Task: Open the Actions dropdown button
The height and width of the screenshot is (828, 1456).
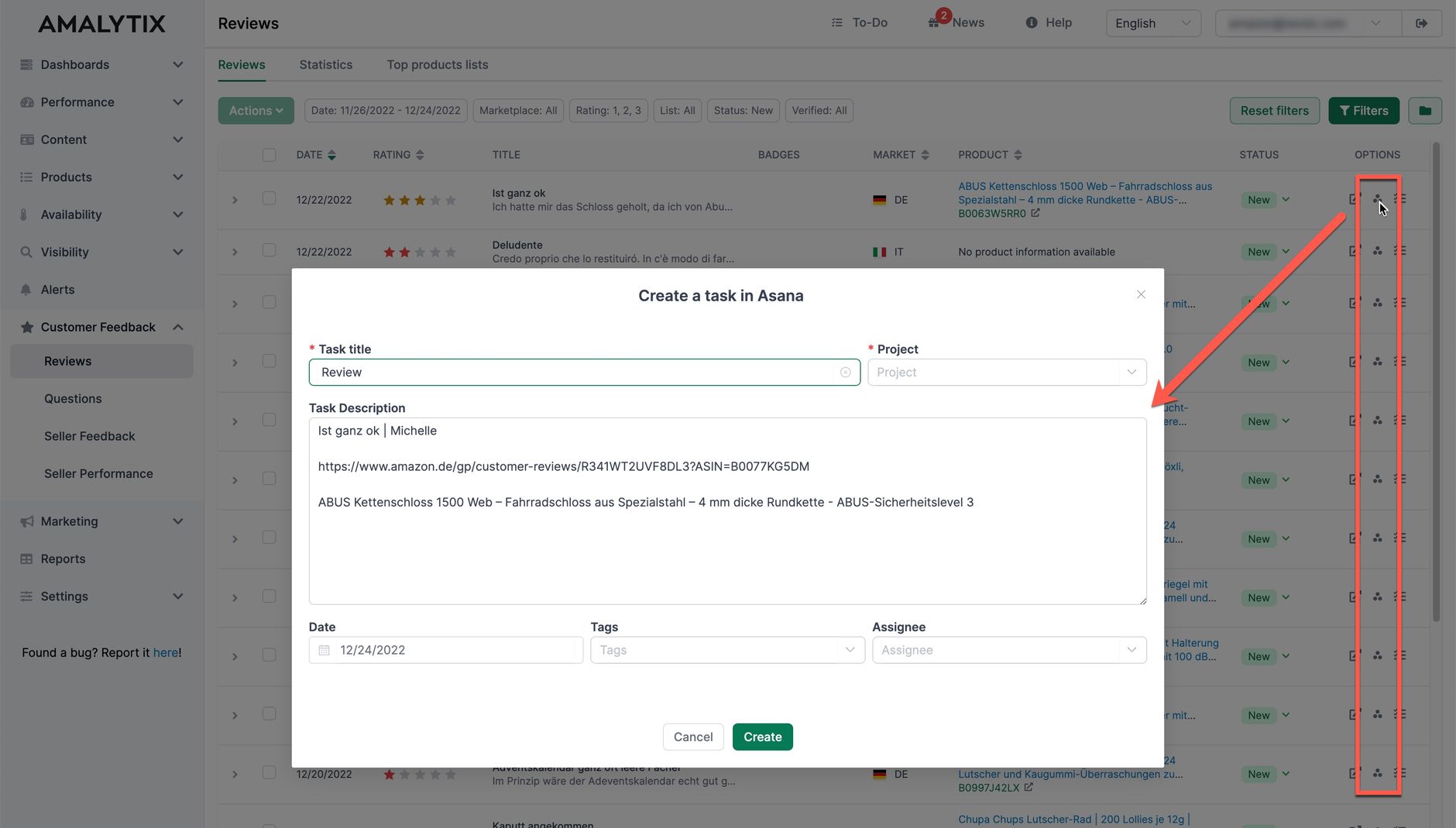Action: 256,111
